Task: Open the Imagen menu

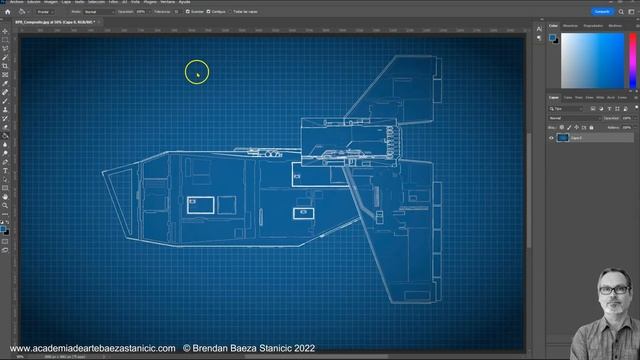Action: (x=51, y=2)
